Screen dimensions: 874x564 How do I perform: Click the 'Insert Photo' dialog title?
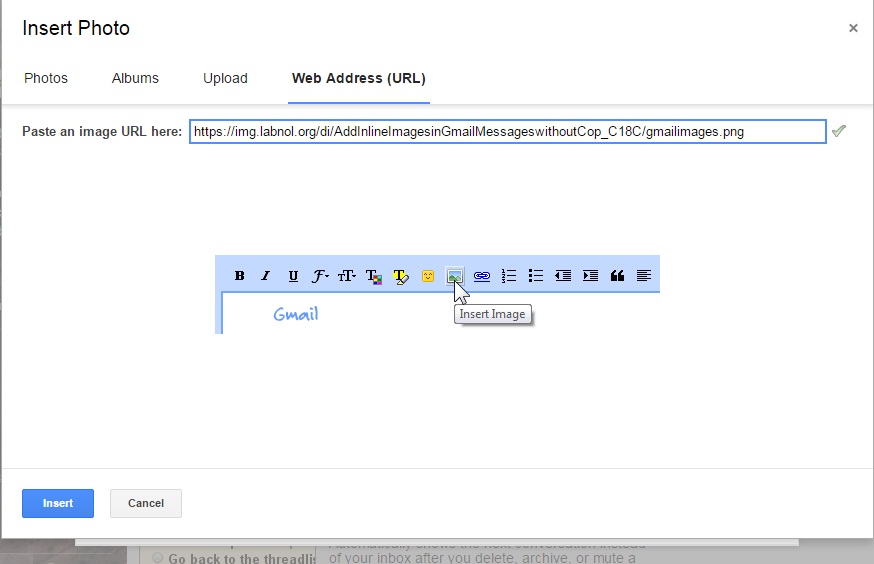pos(76,28)
